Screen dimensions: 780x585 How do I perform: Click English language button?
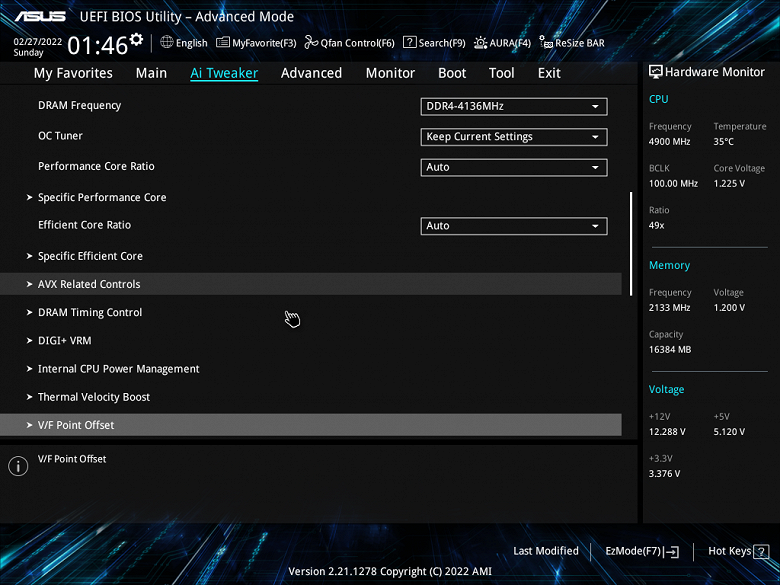pyautogui.click(x=192, y=43)
